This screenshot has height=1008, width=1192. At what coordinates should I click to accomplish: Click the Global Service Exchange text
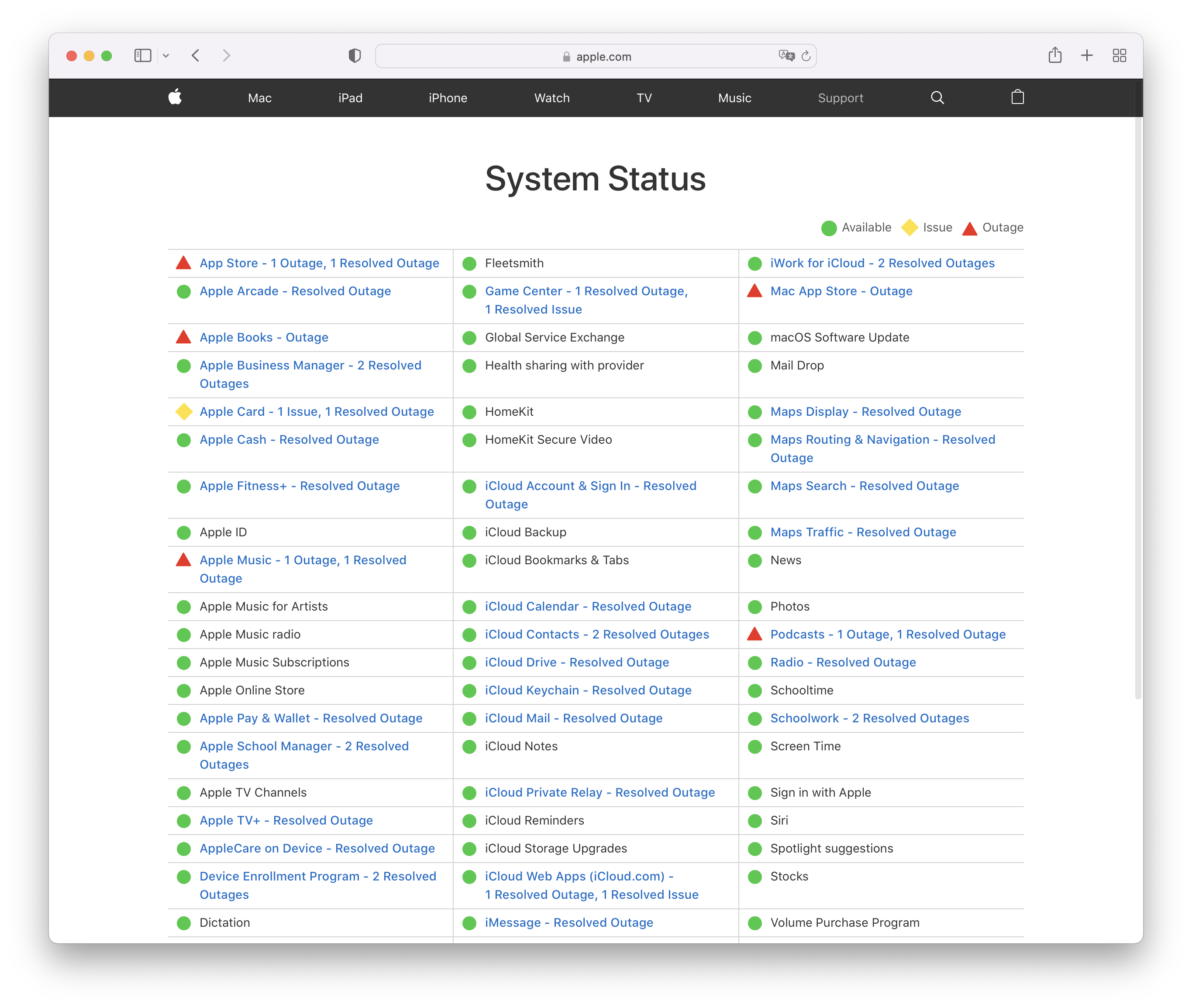point(555,337)
